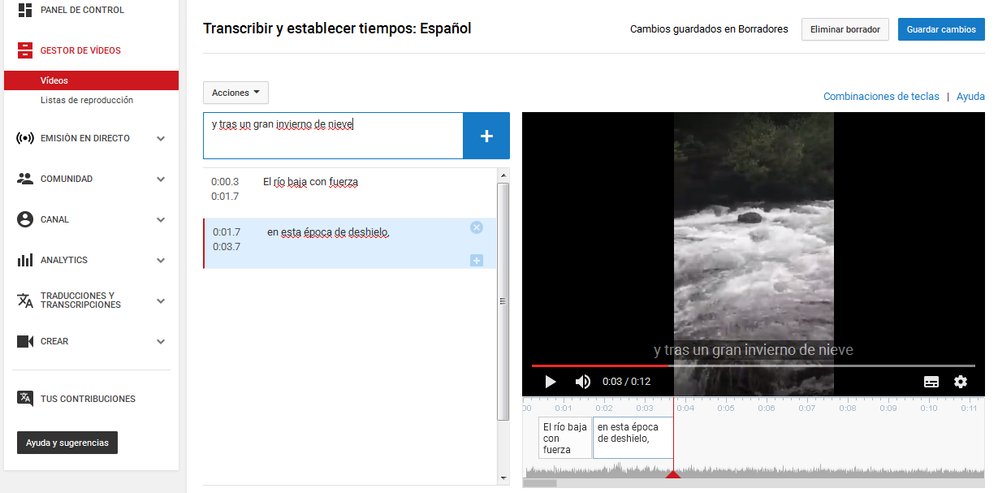Screen dimensions: 998x493
Task: Open the Ayuda link
Action: click(x=971, y=97)
